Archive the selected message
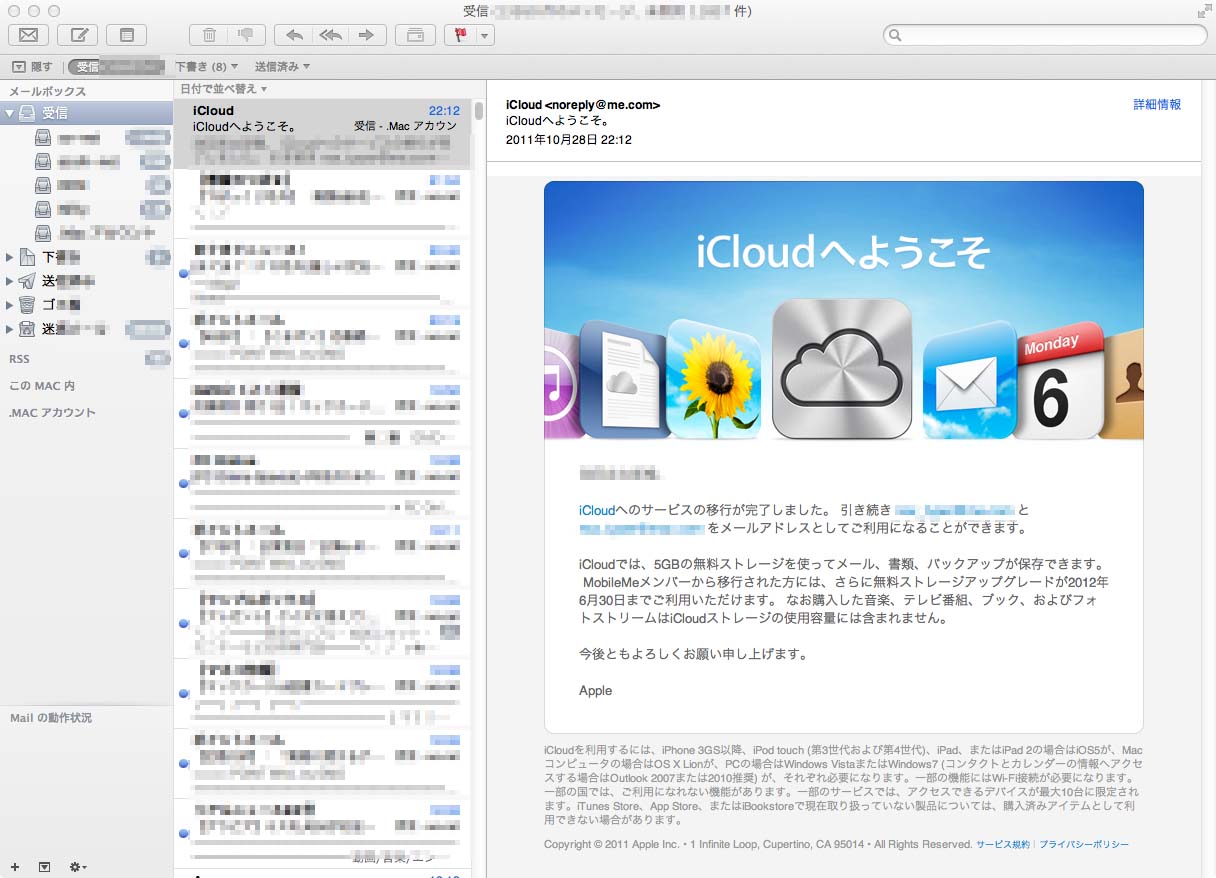1216x878 pixels. 415,35
